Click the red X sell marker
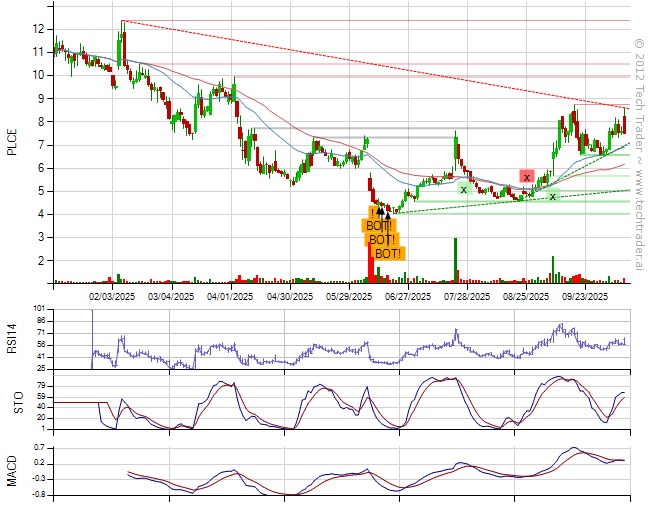This screenshot has width=657, height=514. tap(526, 177)
